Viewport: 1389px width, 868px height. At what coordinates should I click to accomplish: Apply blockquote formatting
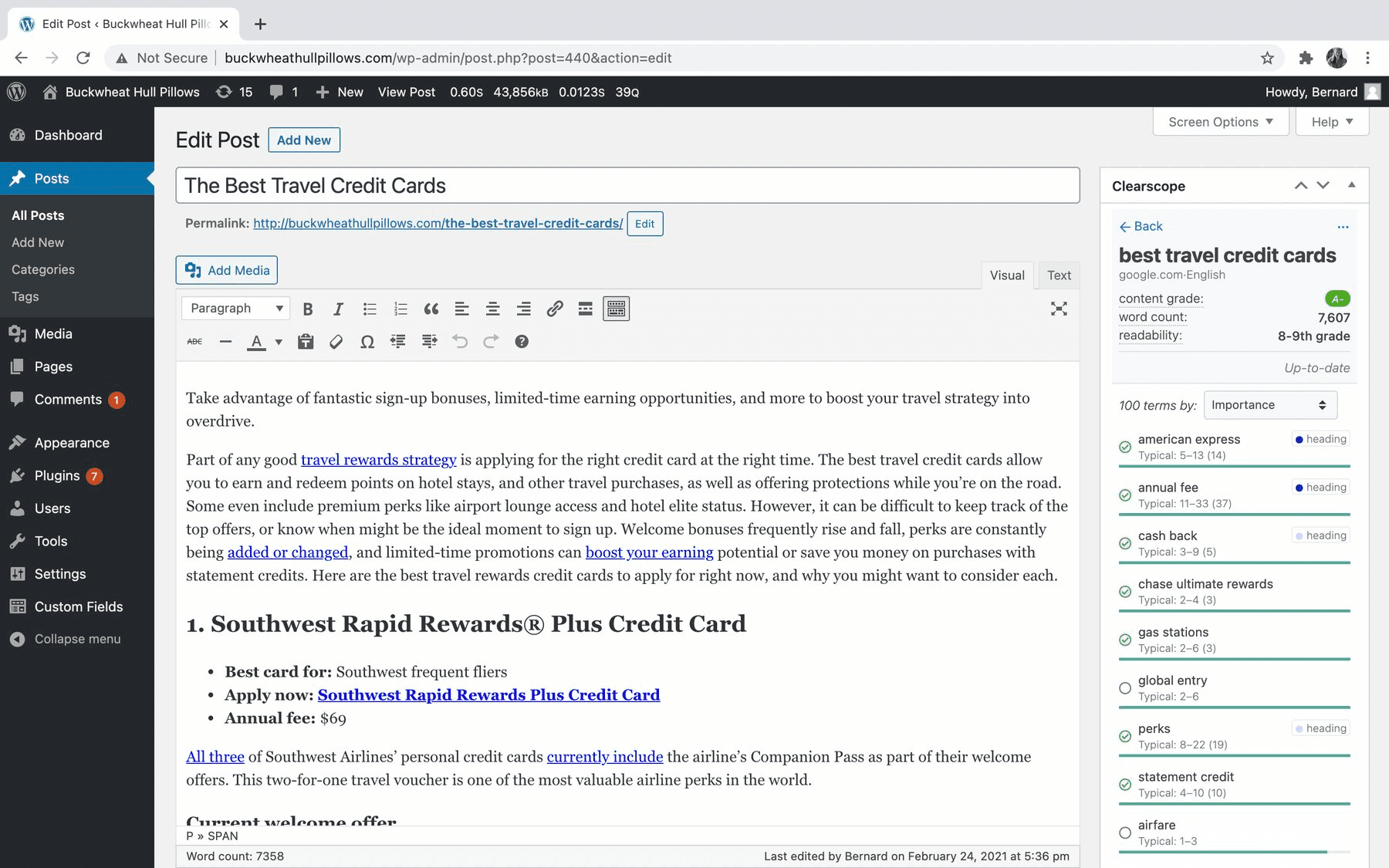pyautogui.click(x=431, y=309)
